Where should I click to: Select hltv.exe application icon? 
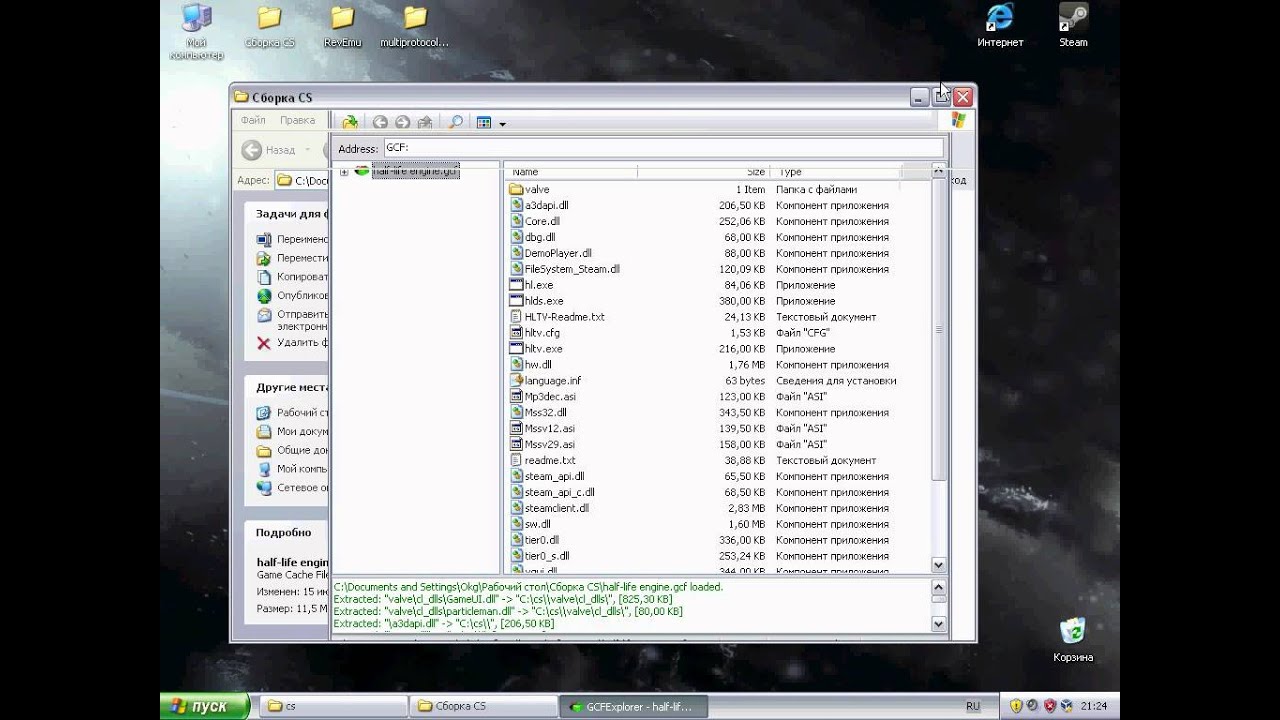coord(516,349)
